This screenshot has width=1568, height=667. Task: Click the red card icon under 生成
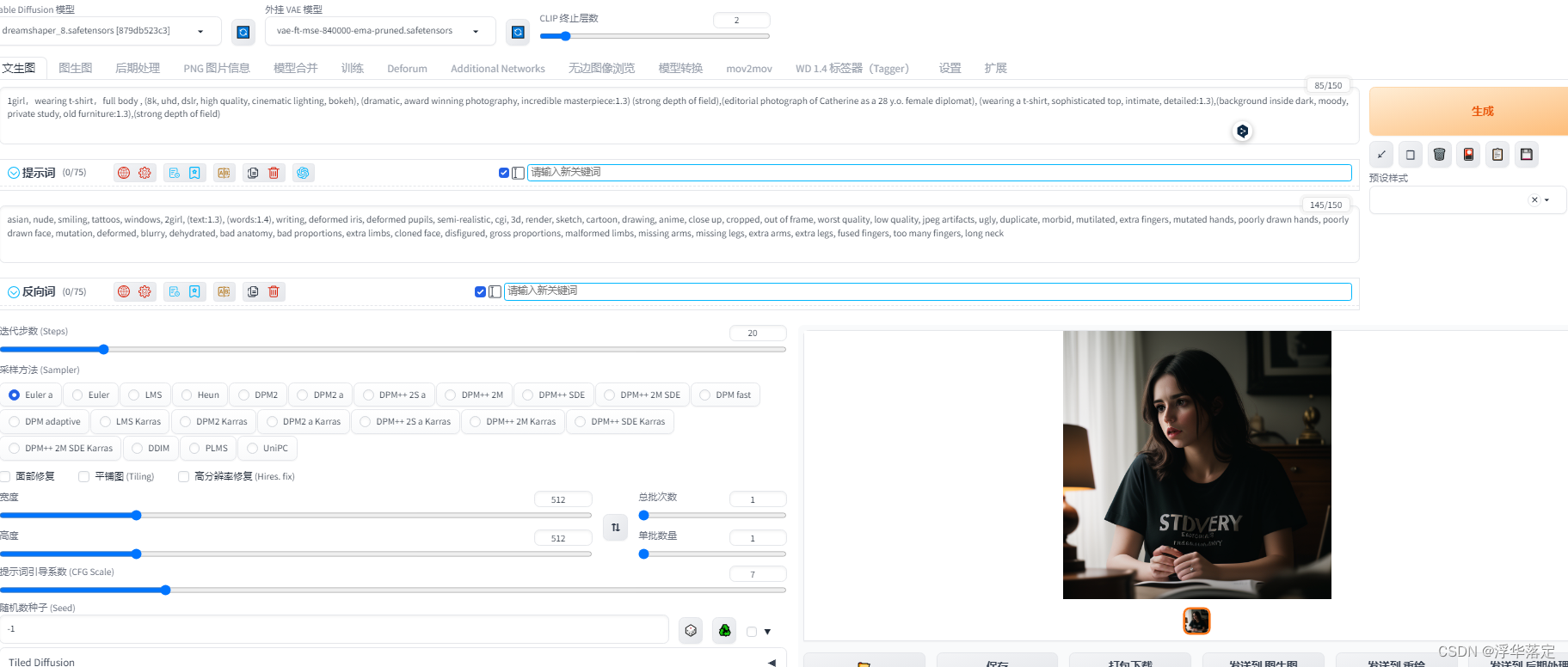coord(1469,155)
